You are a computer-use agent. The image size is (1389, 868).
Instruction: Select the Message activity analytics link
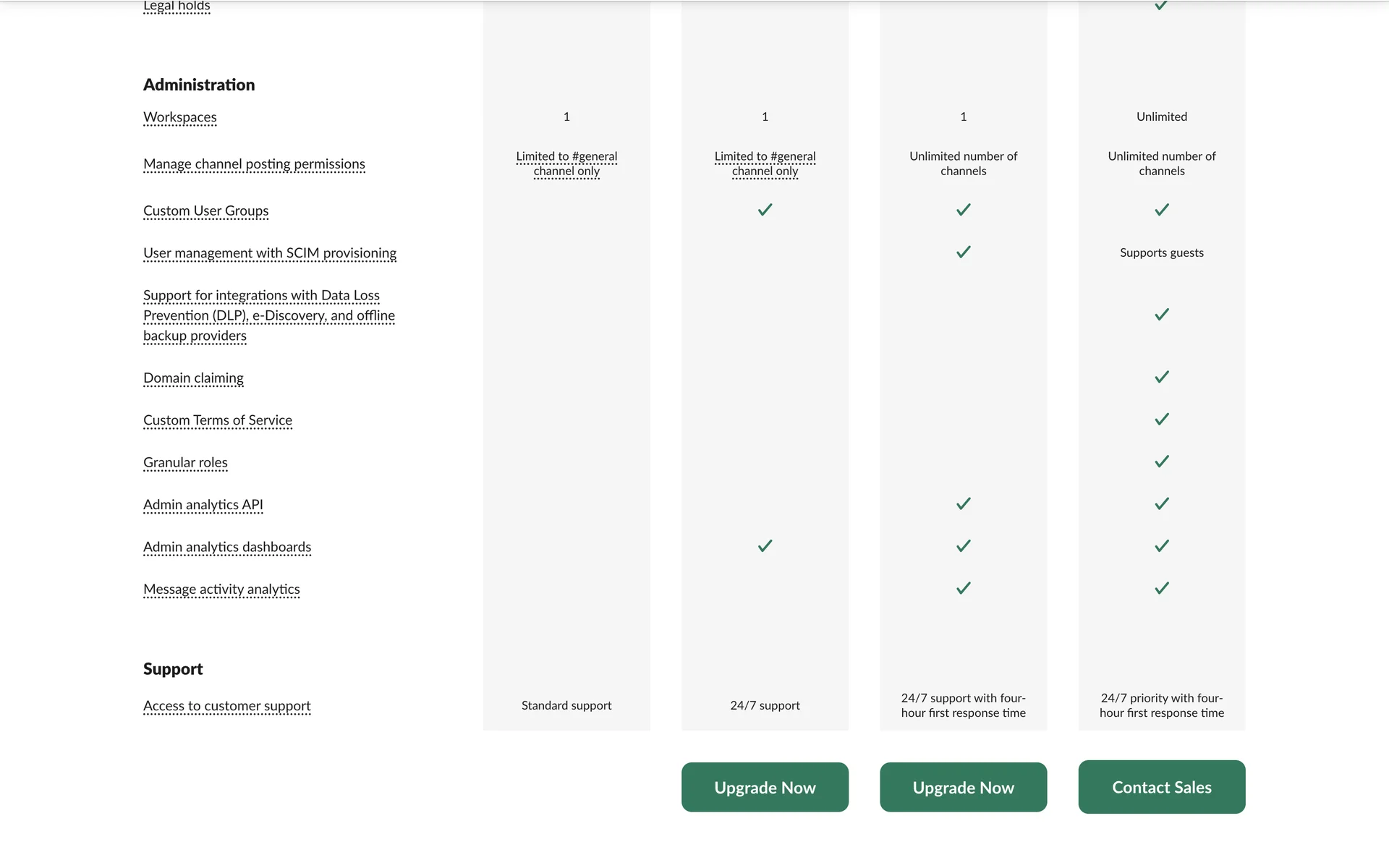(x=221, y=590)
